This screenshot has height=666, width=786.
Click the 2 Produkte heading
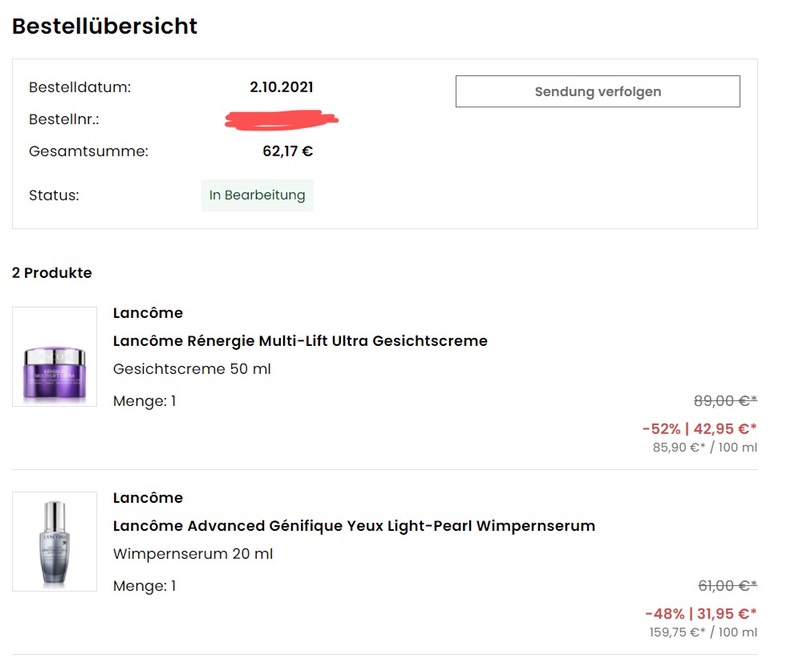52,273
